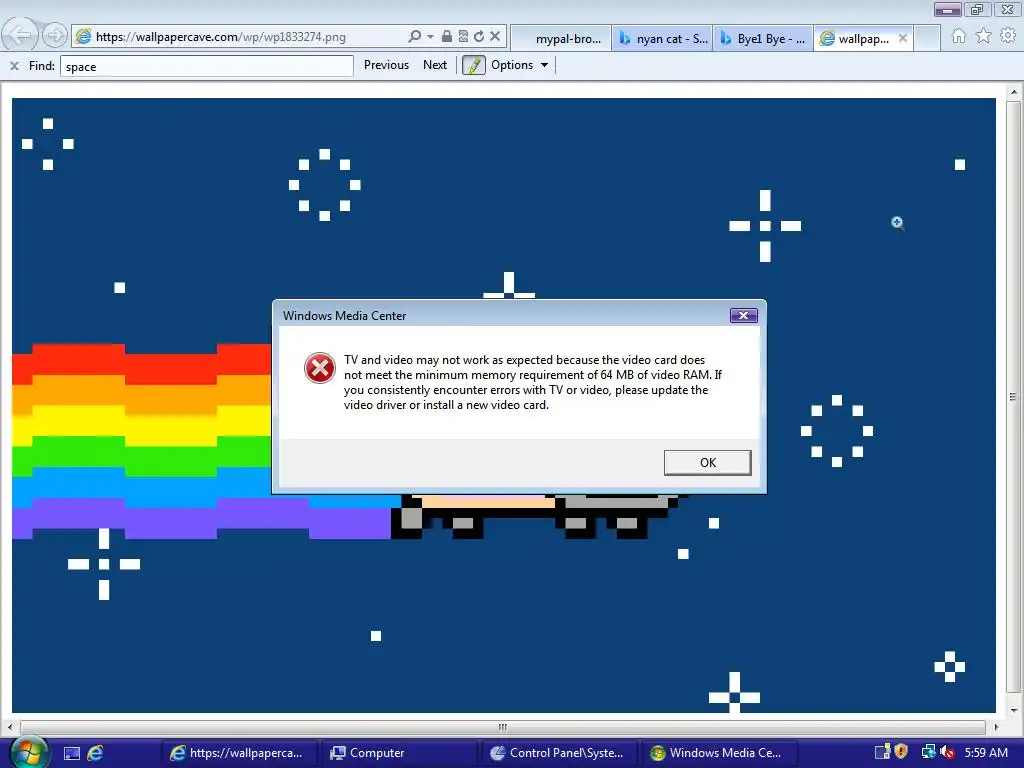Click the muted volume tray icon
This screenshot has width=1024, height=768.
(948, 752)
